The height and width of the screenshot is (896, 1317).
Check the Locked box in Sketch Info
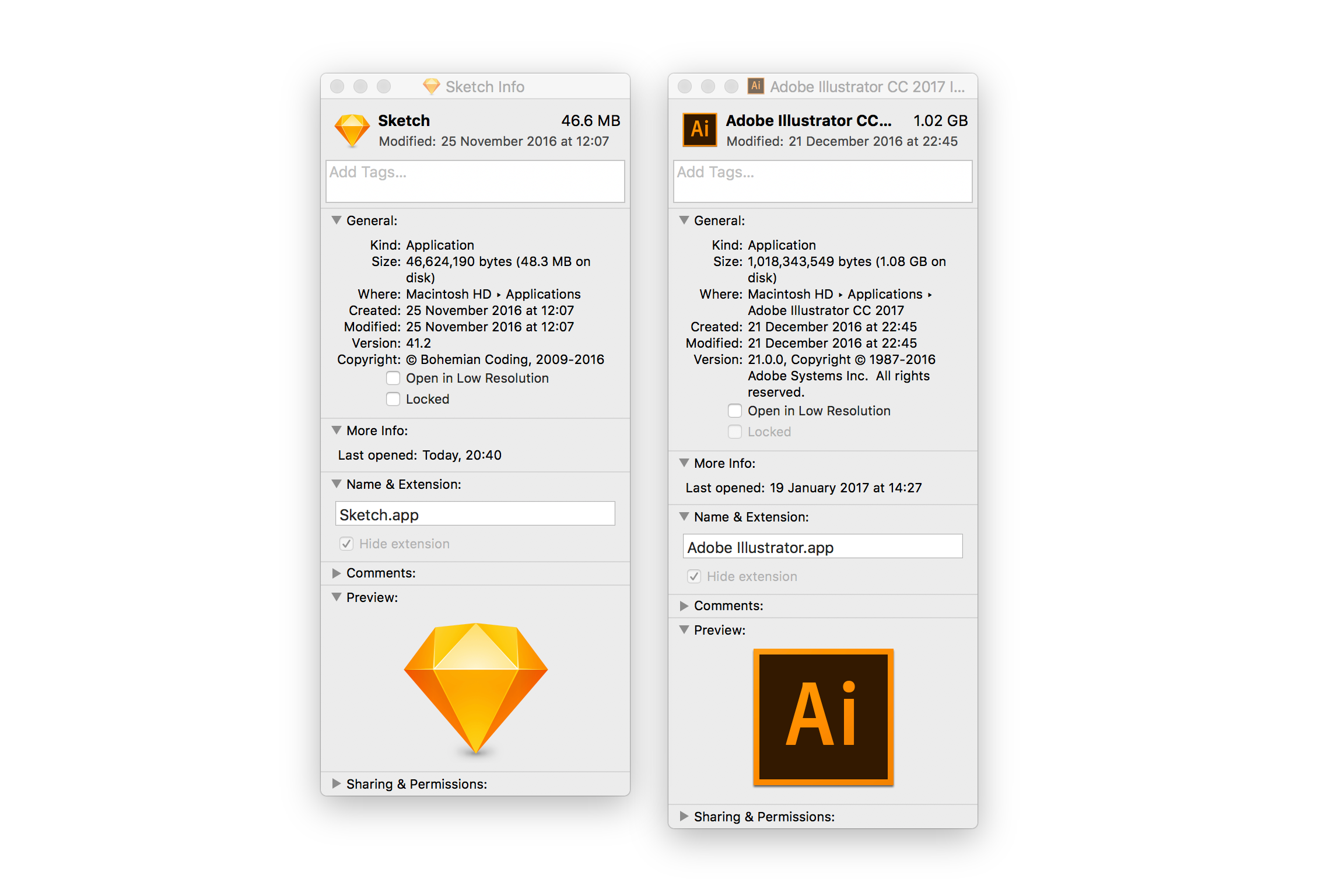[393, 399]
